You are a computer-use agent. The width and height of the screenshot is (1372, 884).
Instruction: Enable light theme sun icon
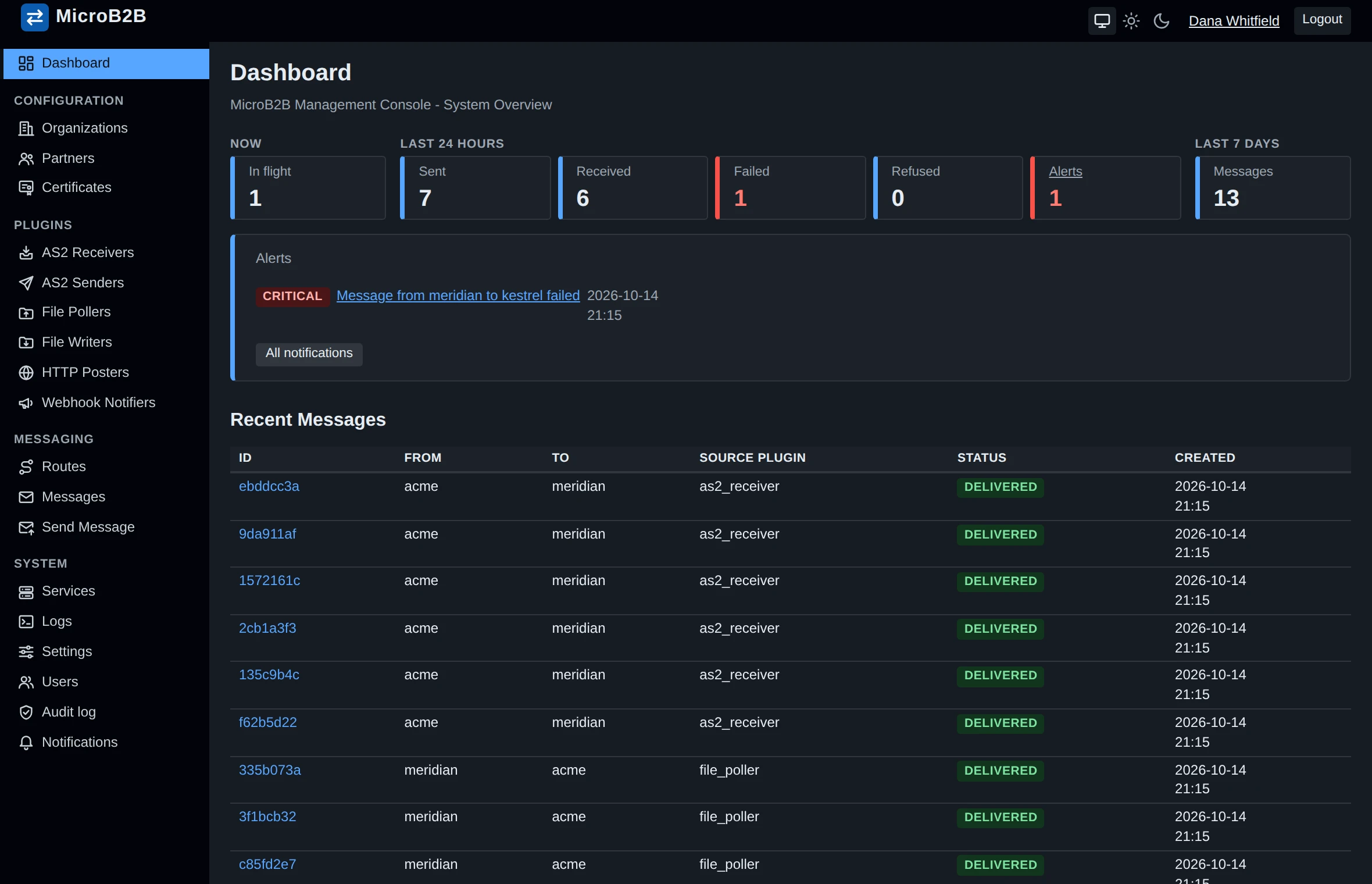point(1131,22)
